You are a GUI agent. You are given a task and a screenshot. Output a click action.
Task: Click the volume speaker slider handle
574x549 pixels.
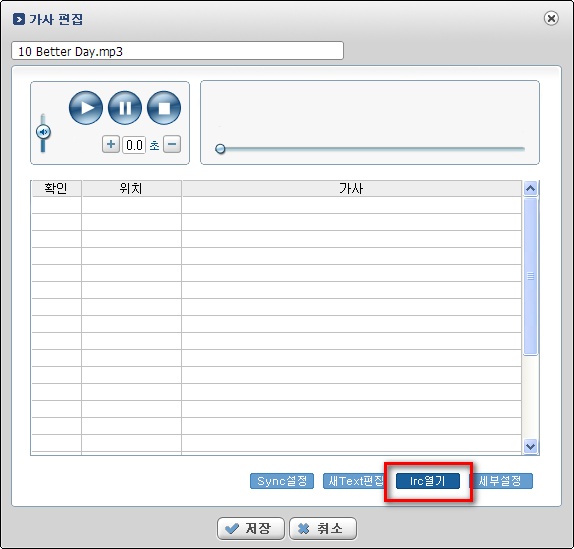[43, 132]
